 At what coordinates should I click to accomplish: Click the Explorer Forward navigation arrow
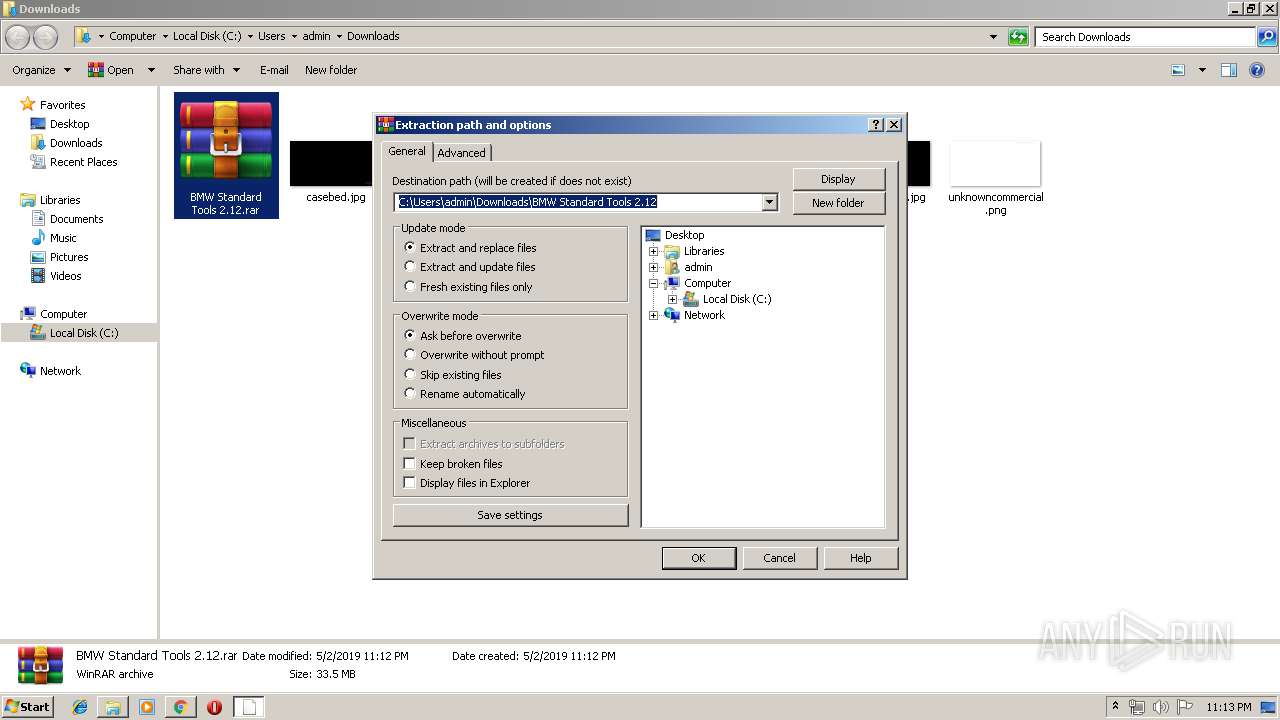(46, 37)
